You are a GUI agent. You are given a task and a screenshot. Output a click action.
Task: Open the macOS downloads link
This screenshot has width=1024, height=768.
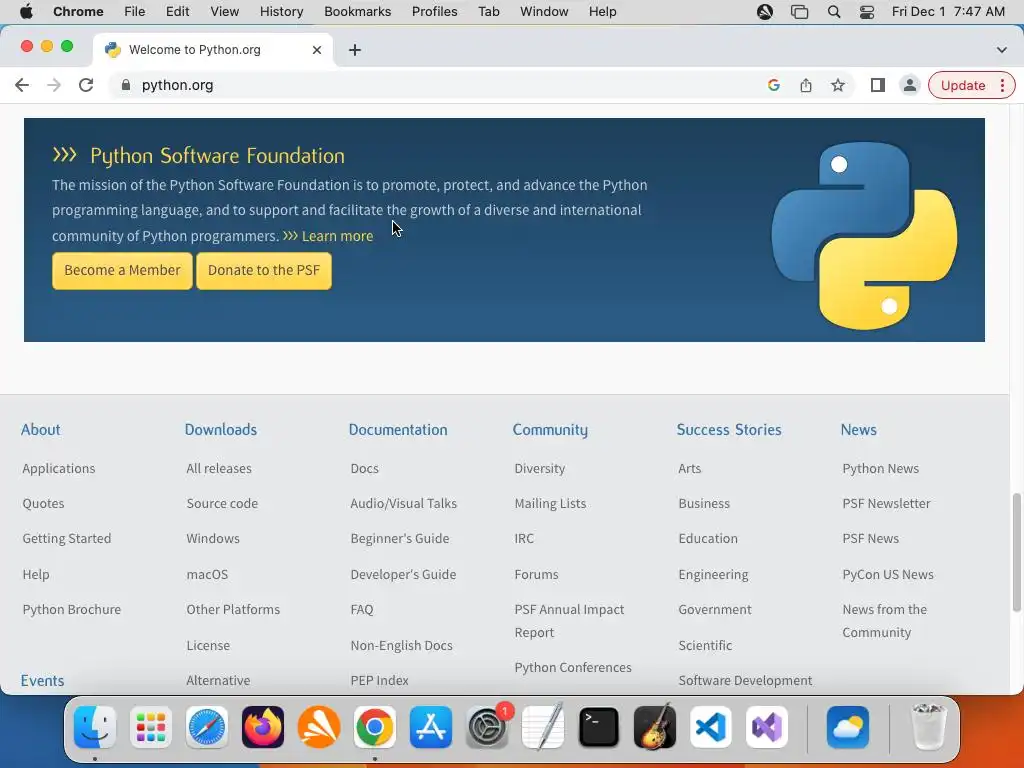[207, 575]
